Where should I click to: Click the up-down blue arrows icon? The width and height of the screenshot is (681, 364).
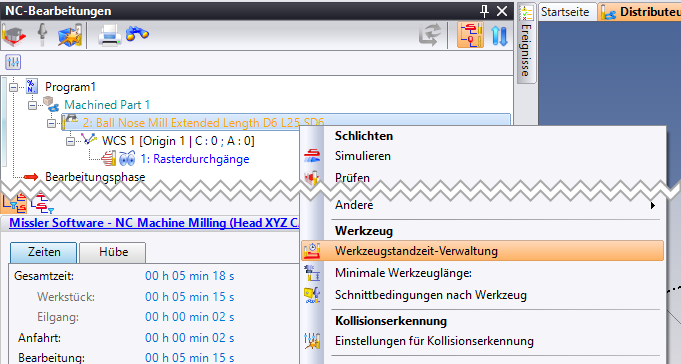point(499,35)
